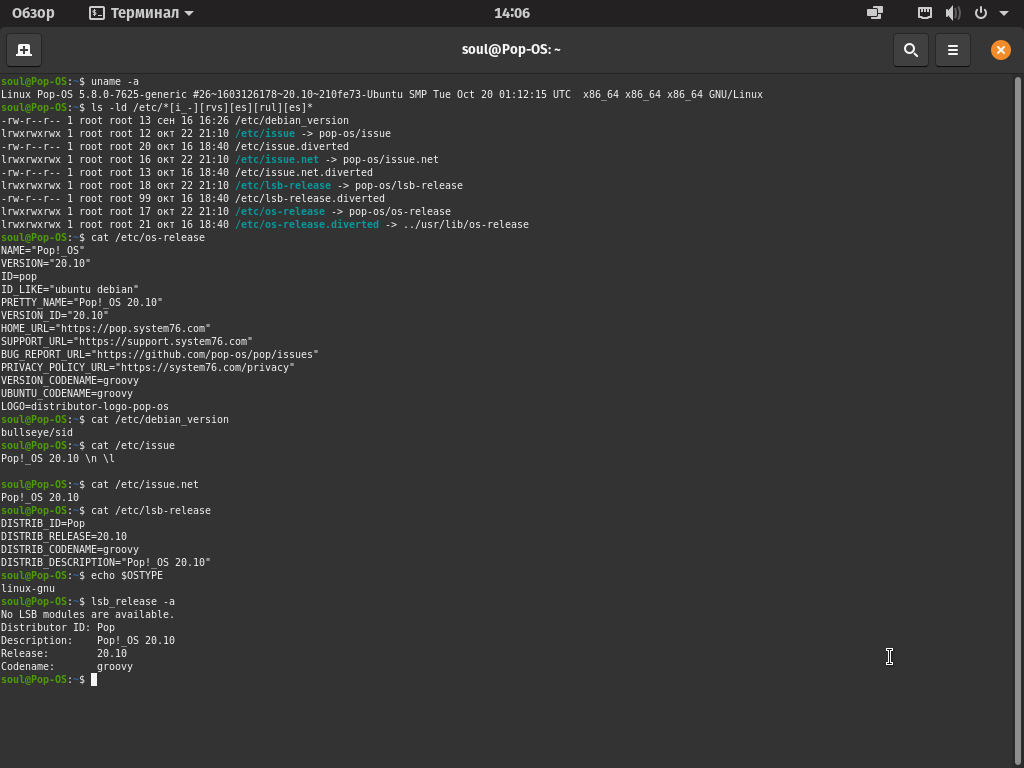This screenshot has height=768, width=1024.
Task: Click the power icon in top bar
Action: coord(980,13)
